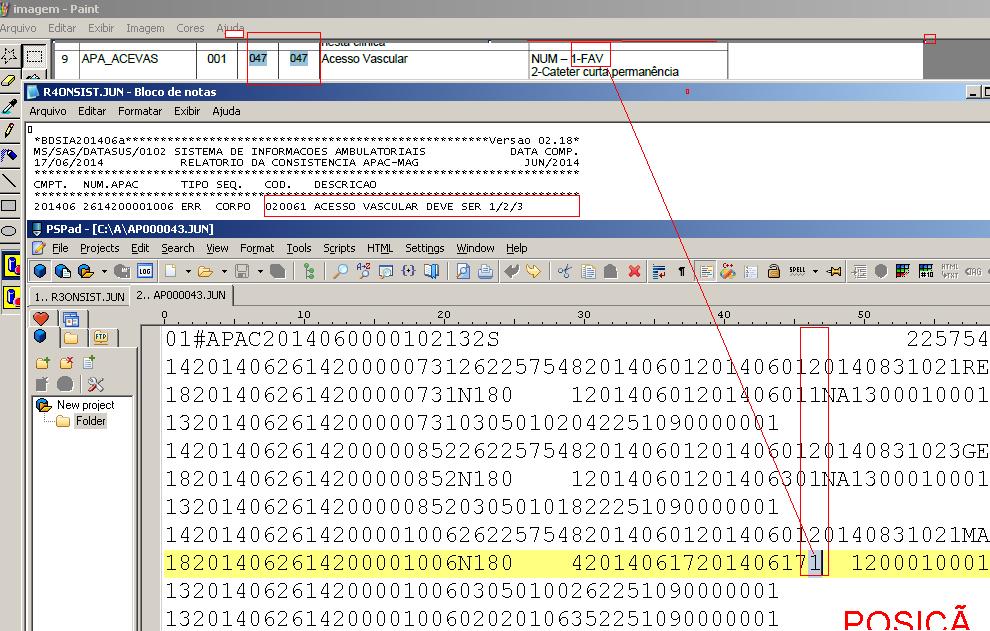The width and height of the screenshot is (990, 631).
Task: Select the Pencil tool in Paint
Action: point(9,130)
